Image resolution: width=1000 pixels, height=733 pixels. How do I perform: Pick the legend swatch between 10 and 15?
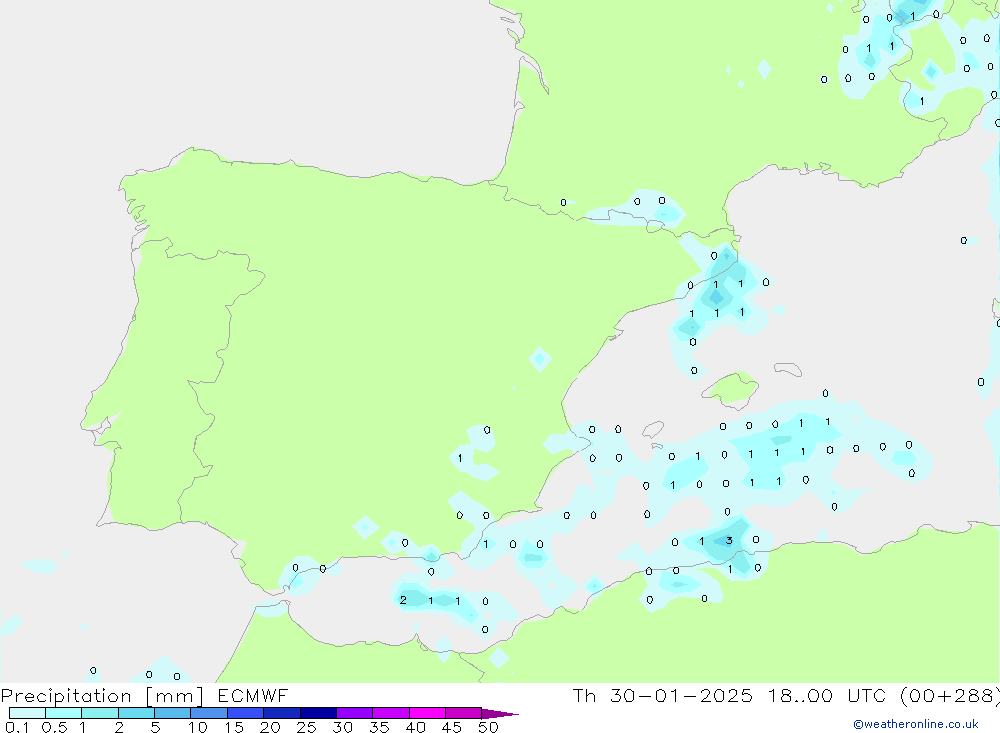209,713
